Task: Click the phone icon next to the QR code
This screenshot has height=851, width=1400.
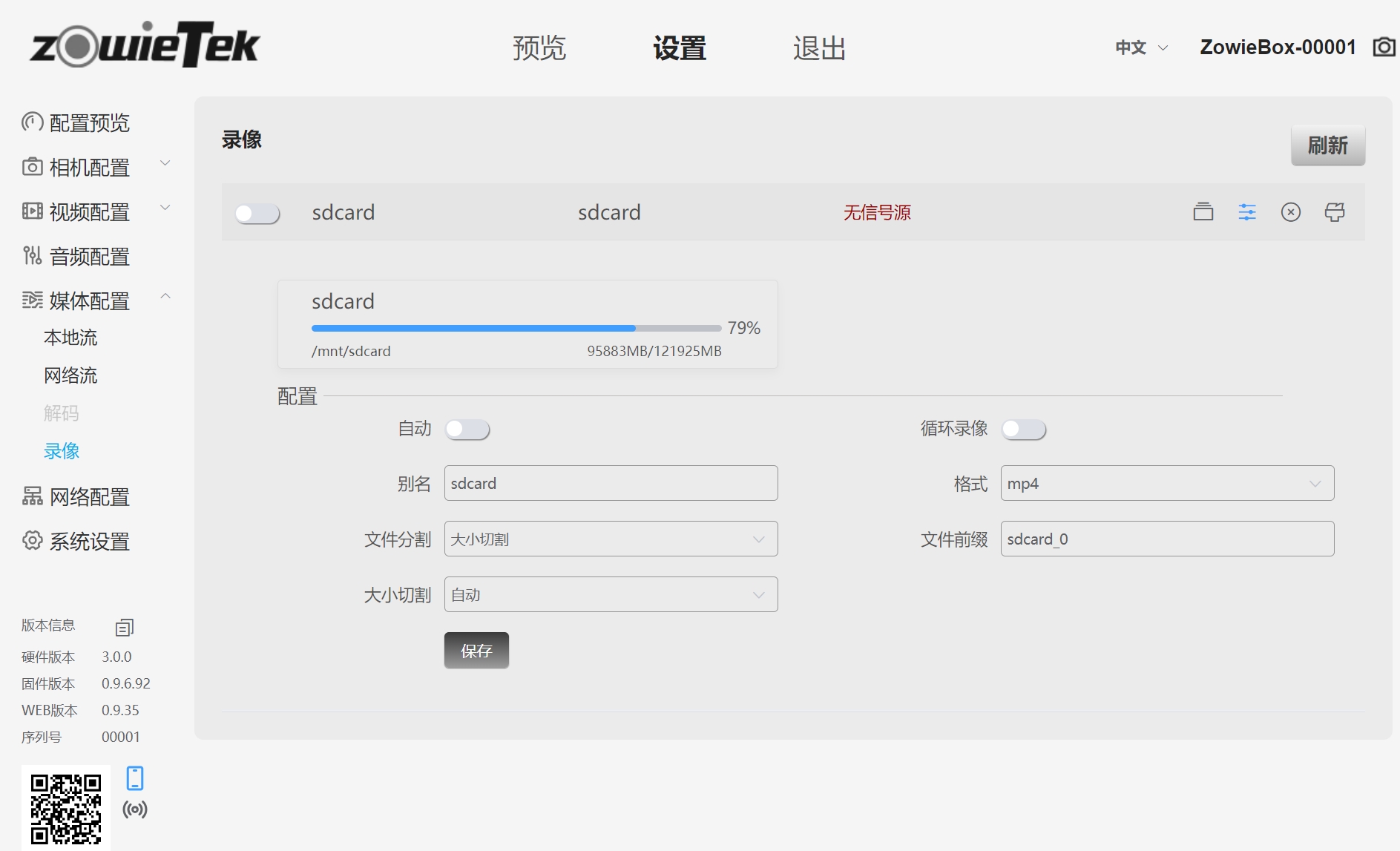Action: pyautogui.click(x=134, y=778)
